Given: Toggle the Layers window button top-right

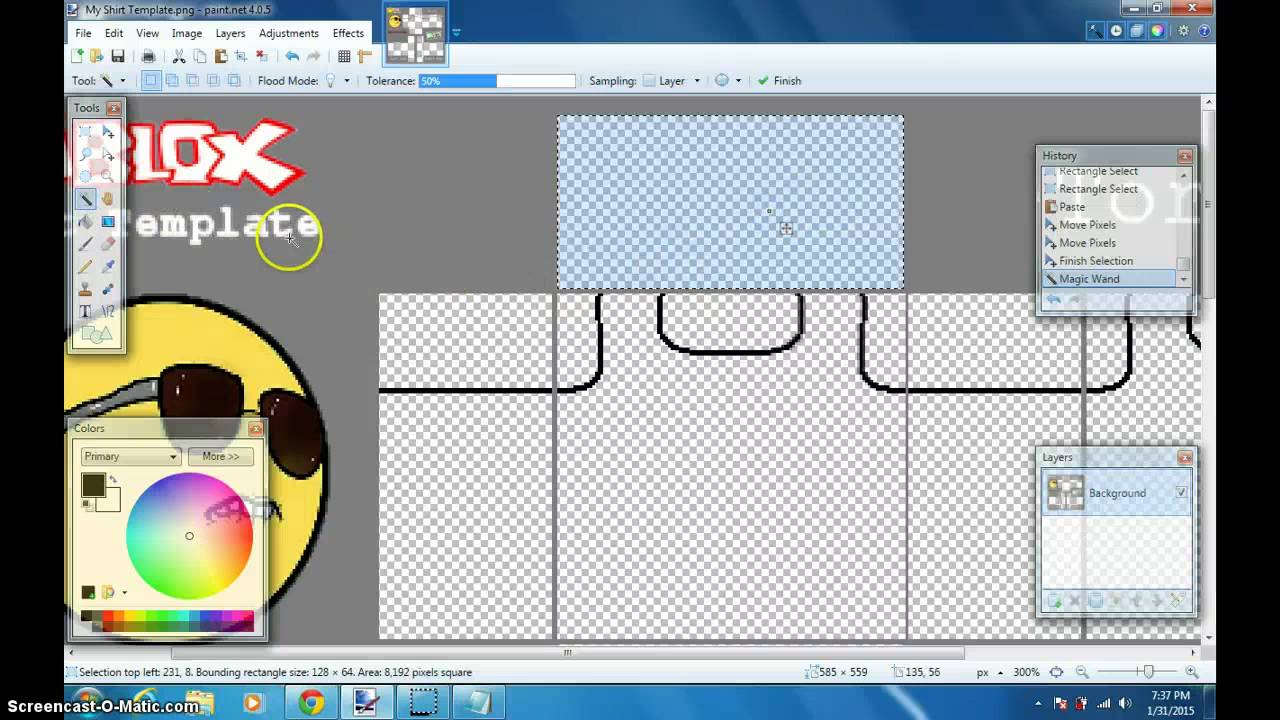Looking at the screenshot, I should [1137, 31].
